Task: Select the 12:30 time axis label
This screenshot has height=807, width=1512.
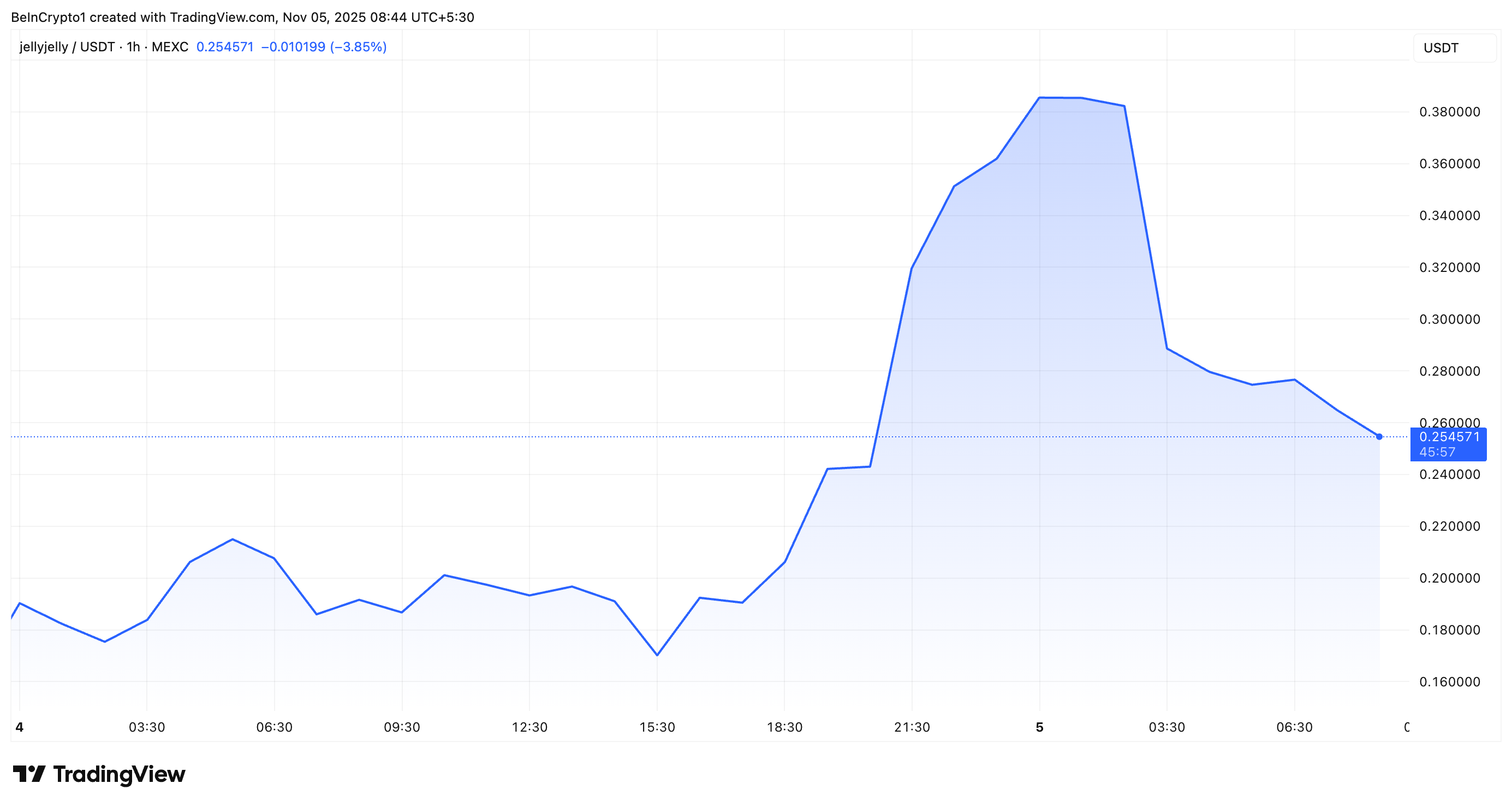Action: (x=529, y=727)
